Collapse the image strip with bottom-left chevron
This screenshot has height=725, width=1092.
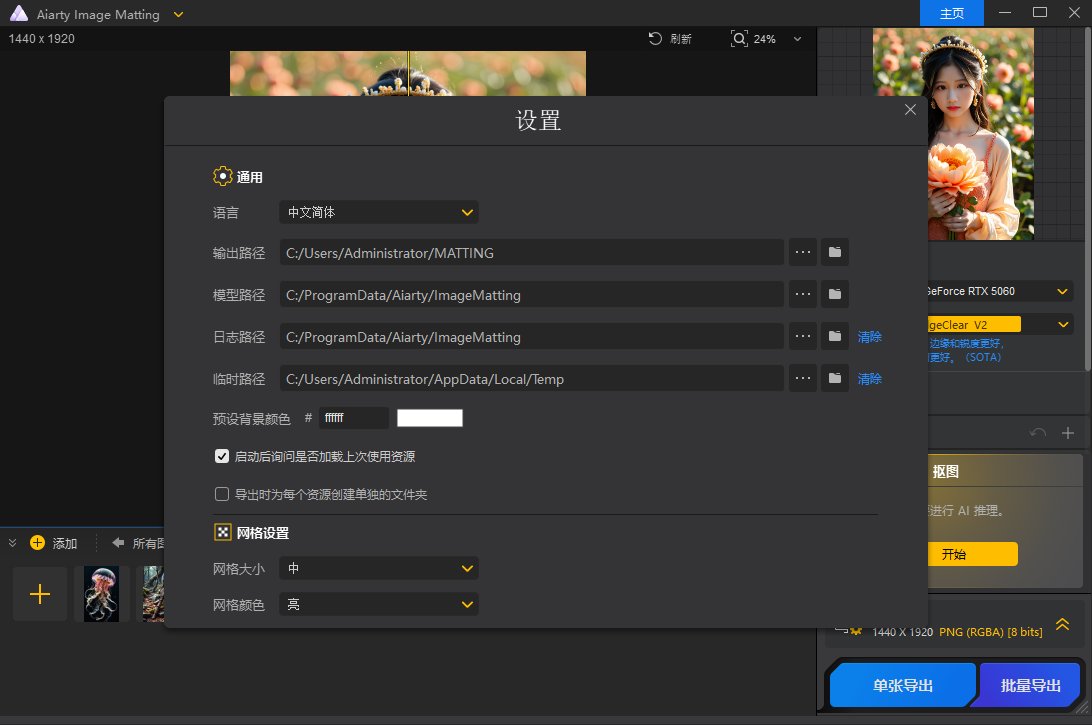point(13,542)
